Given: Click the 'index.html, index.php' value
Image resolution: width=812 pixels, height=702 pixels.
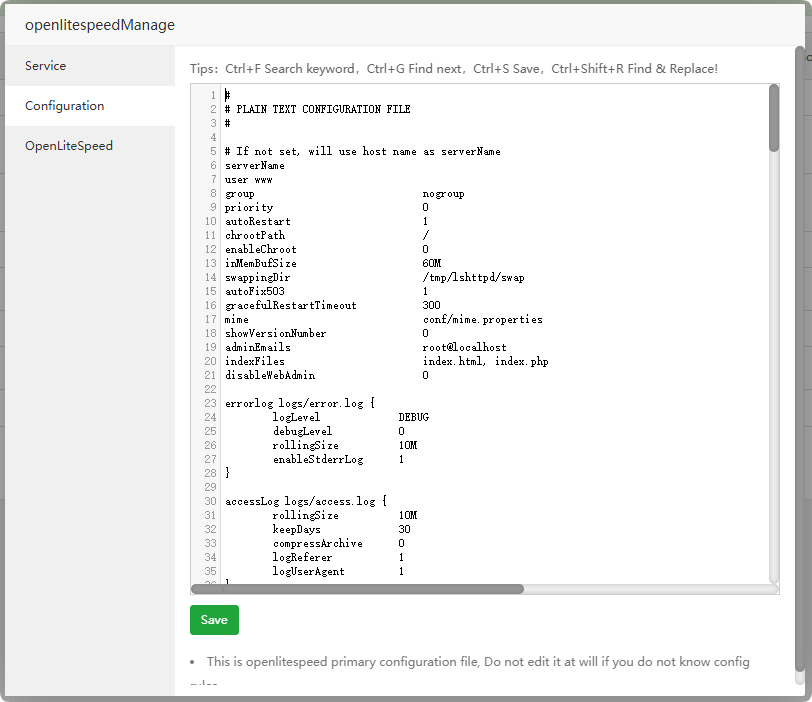Looking at the screenshot, I should pos(485,361).
